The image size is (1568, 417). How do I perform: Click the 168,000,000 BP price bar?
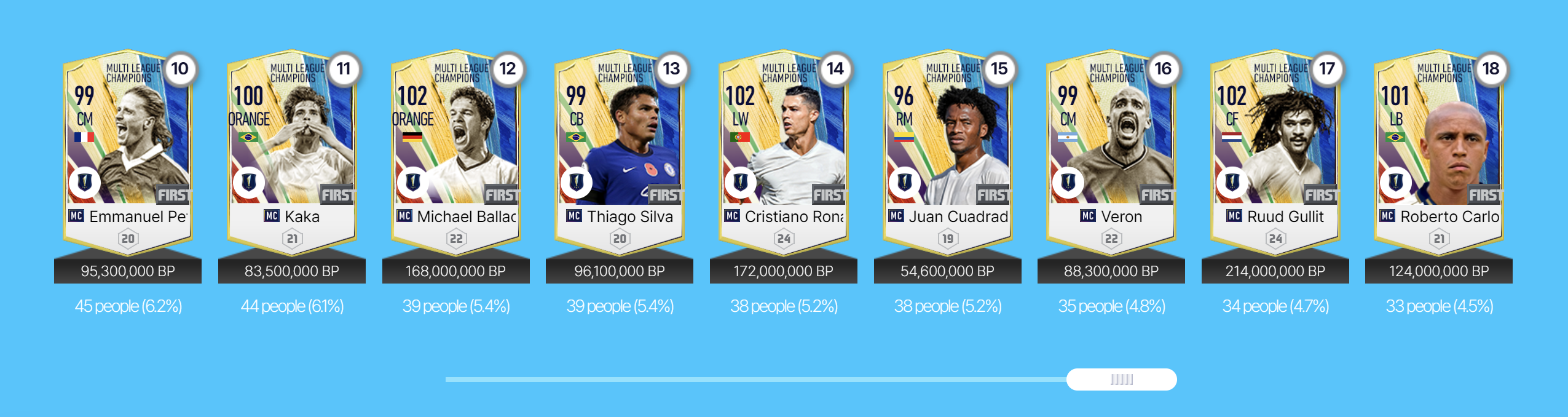[x=455, y=271]
